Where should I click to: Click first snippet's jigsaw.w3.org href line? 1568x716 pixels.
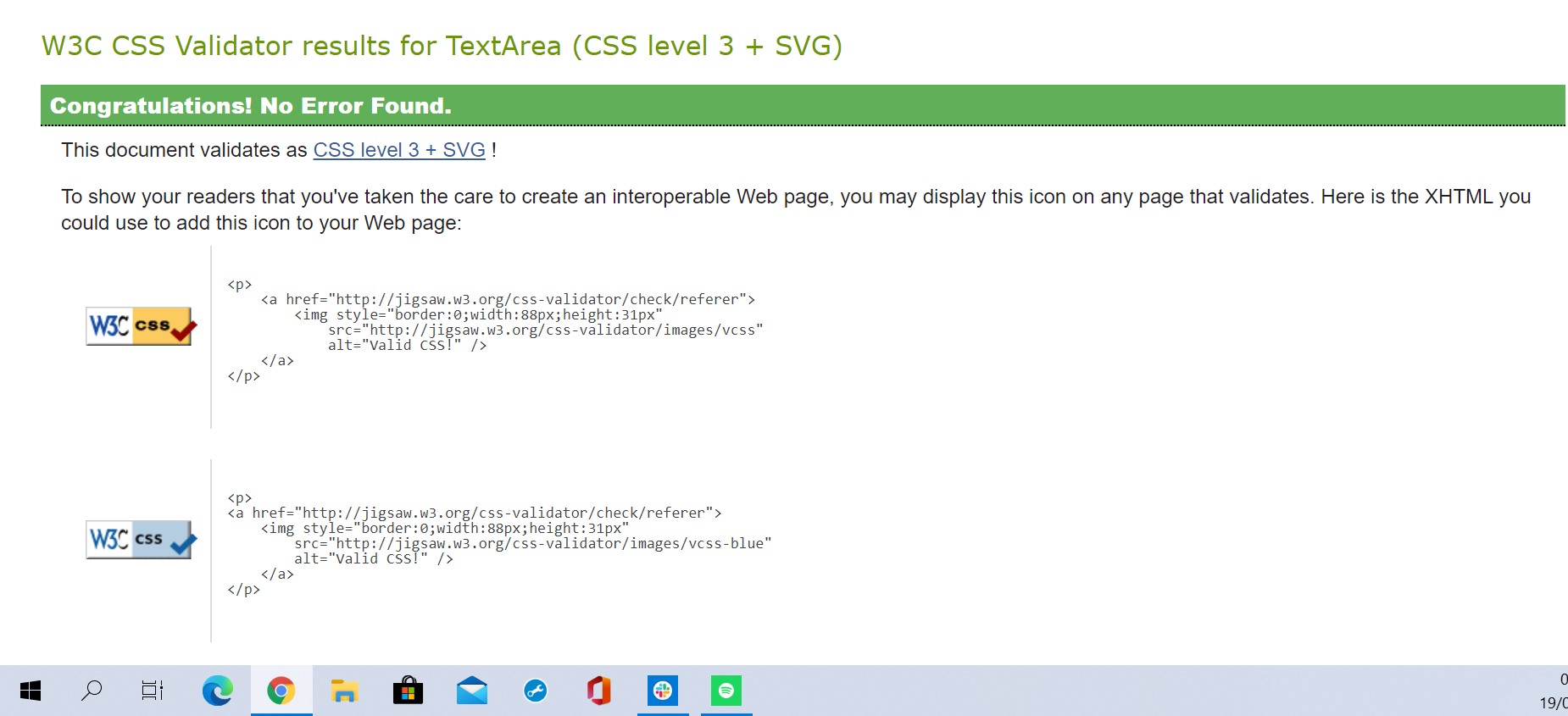point(508,299)
